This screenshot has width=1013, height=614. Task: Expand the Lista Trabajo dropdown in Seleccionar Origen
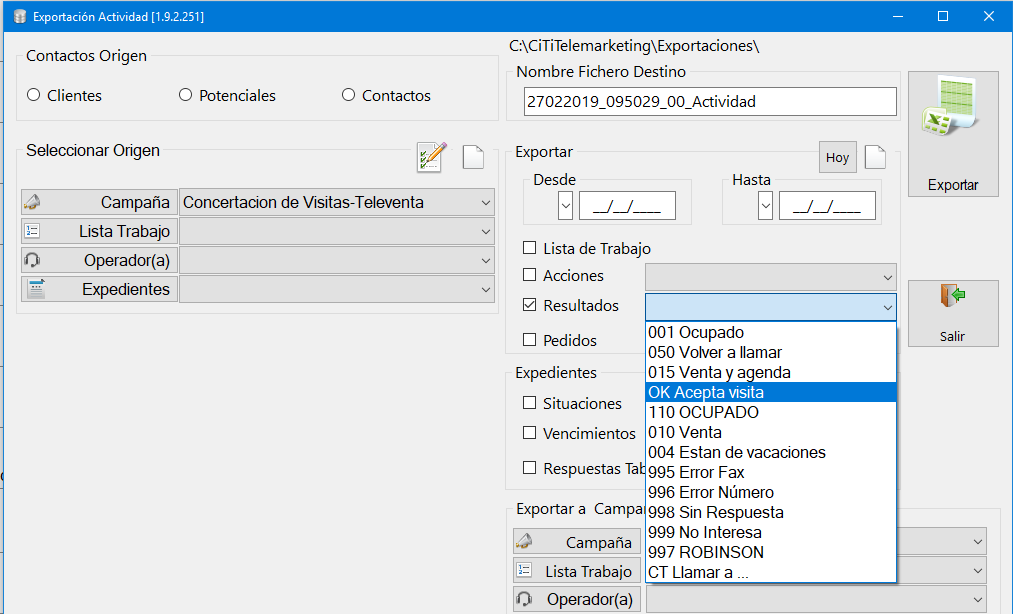337,231
